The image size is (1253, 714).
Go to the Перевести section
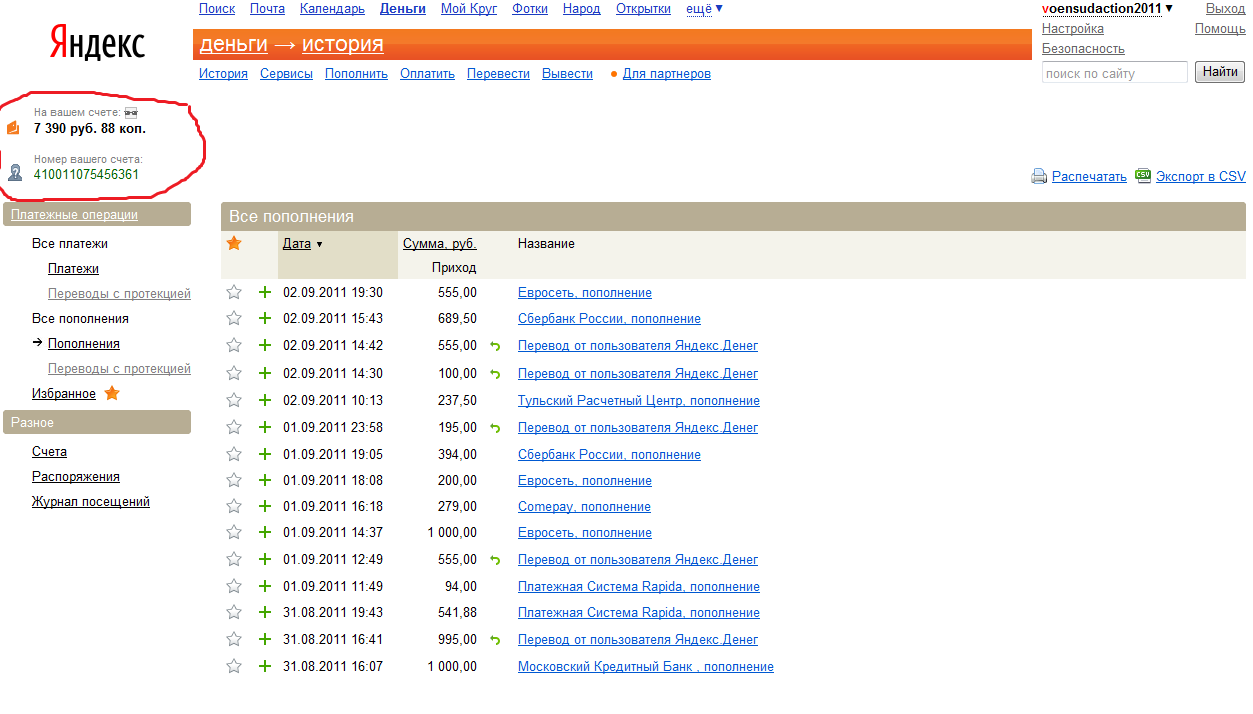click(498, 73)
